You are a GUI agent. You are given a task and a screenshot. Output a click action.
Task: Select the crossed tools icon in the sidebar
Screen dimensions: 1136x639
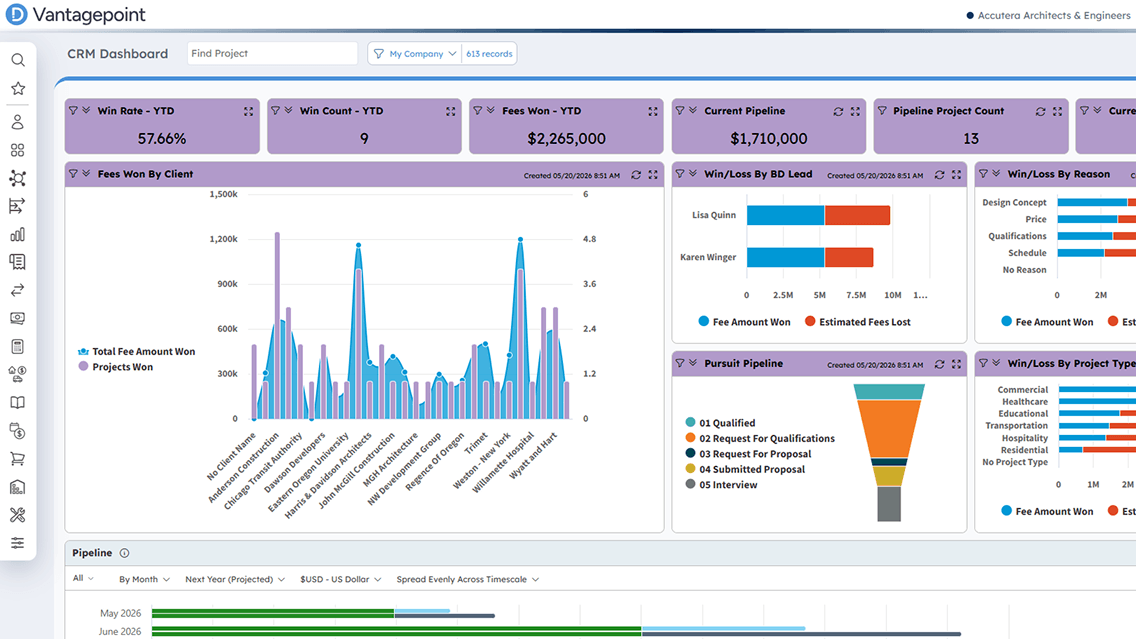tap(18, 515)
